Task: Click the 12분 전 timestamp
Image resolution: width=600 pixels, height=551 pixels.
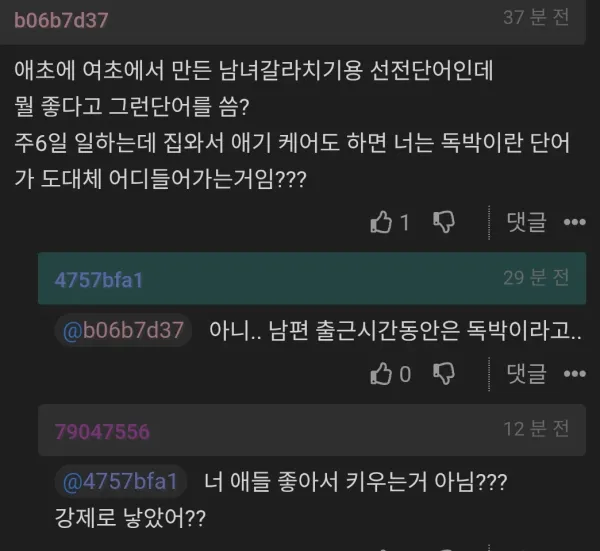Action: click(x=536, y=429)
